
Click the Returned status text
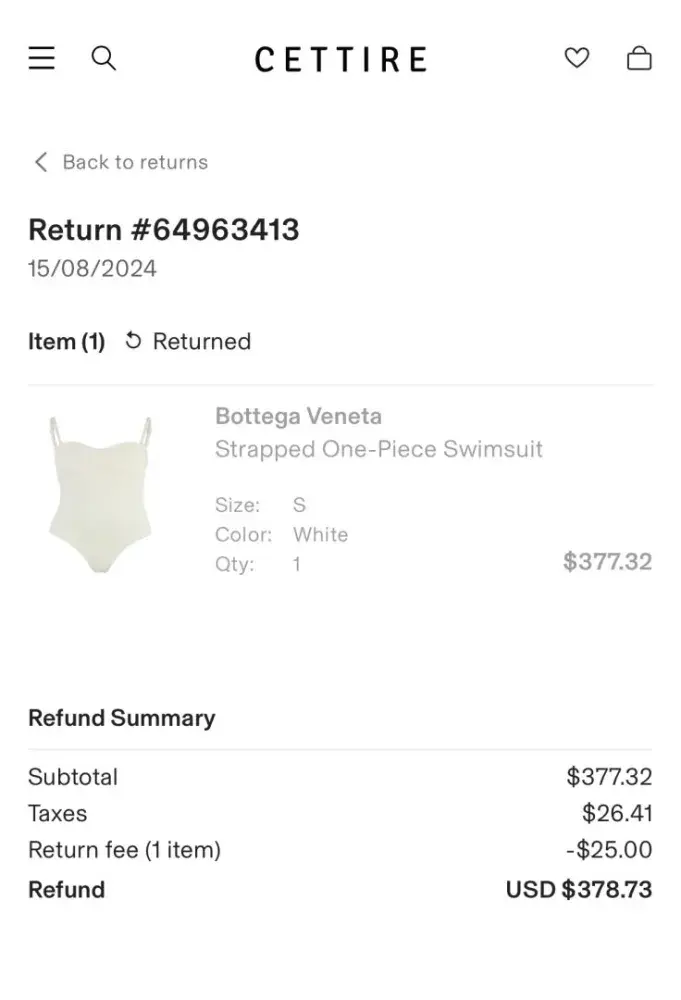pos(201,342)
